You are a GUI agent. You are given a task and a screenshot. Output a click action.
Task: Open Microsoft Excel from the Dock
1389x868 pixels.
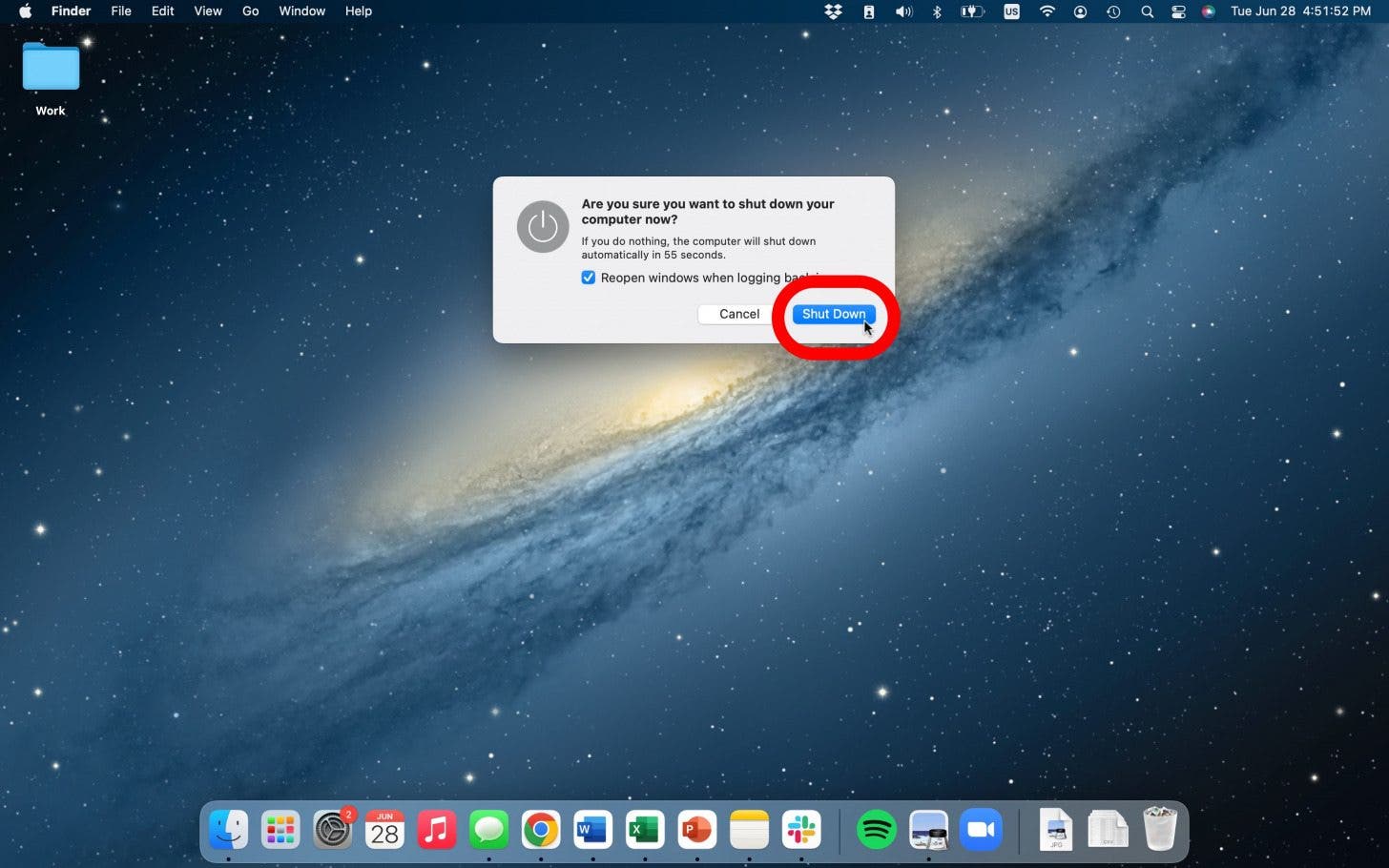pyautogui.click(x=644, y=829)
